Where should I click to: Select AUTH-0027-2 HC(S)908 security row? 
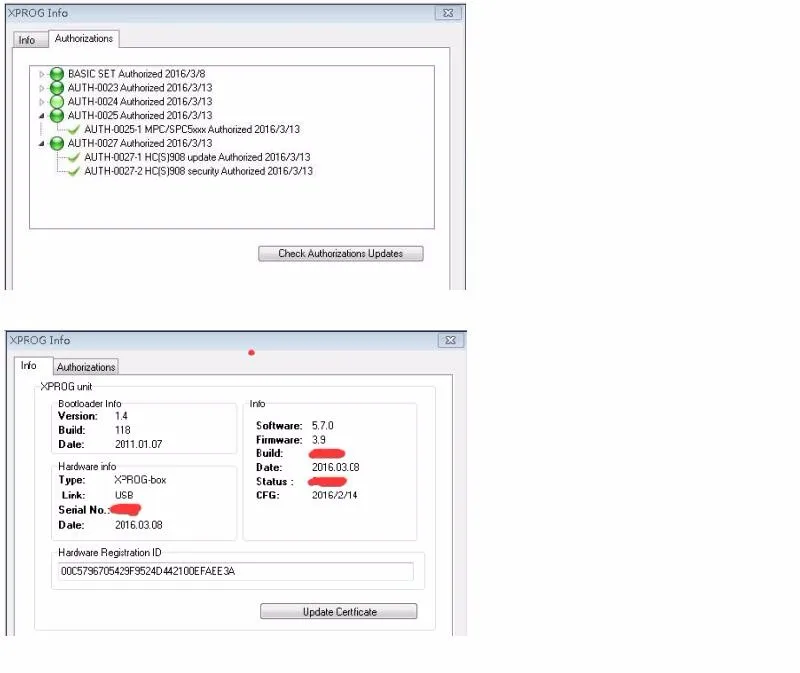pos(198,171)
